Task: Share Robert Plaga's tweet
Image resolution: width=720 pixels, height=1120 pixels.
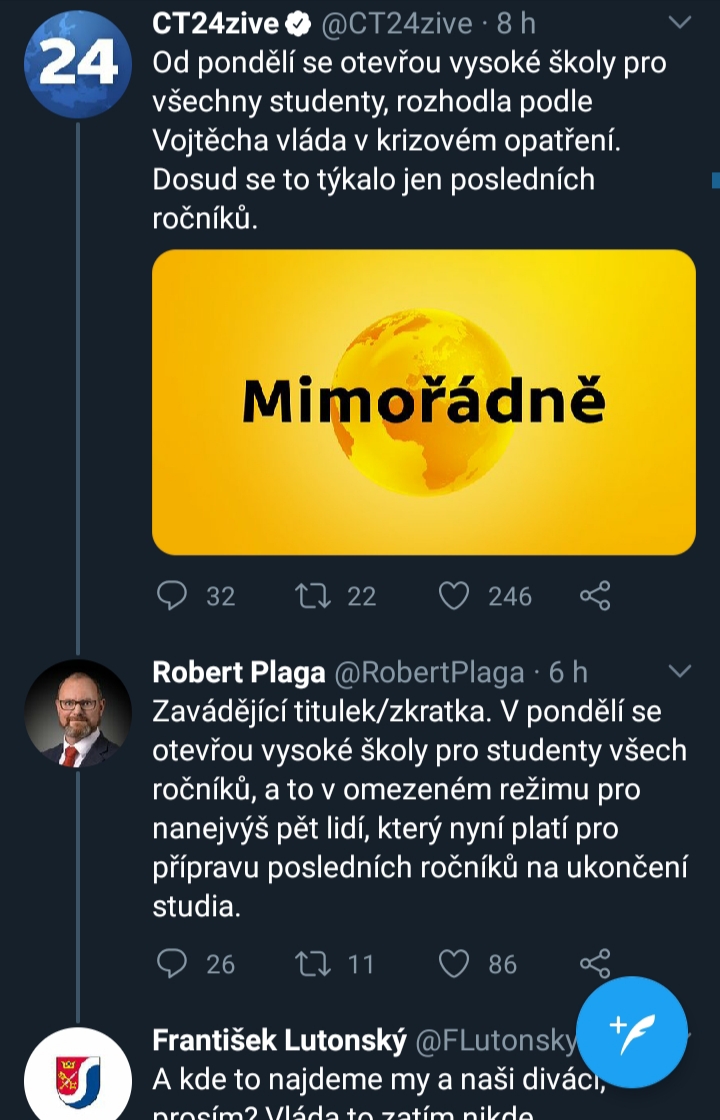Action: 595,963
